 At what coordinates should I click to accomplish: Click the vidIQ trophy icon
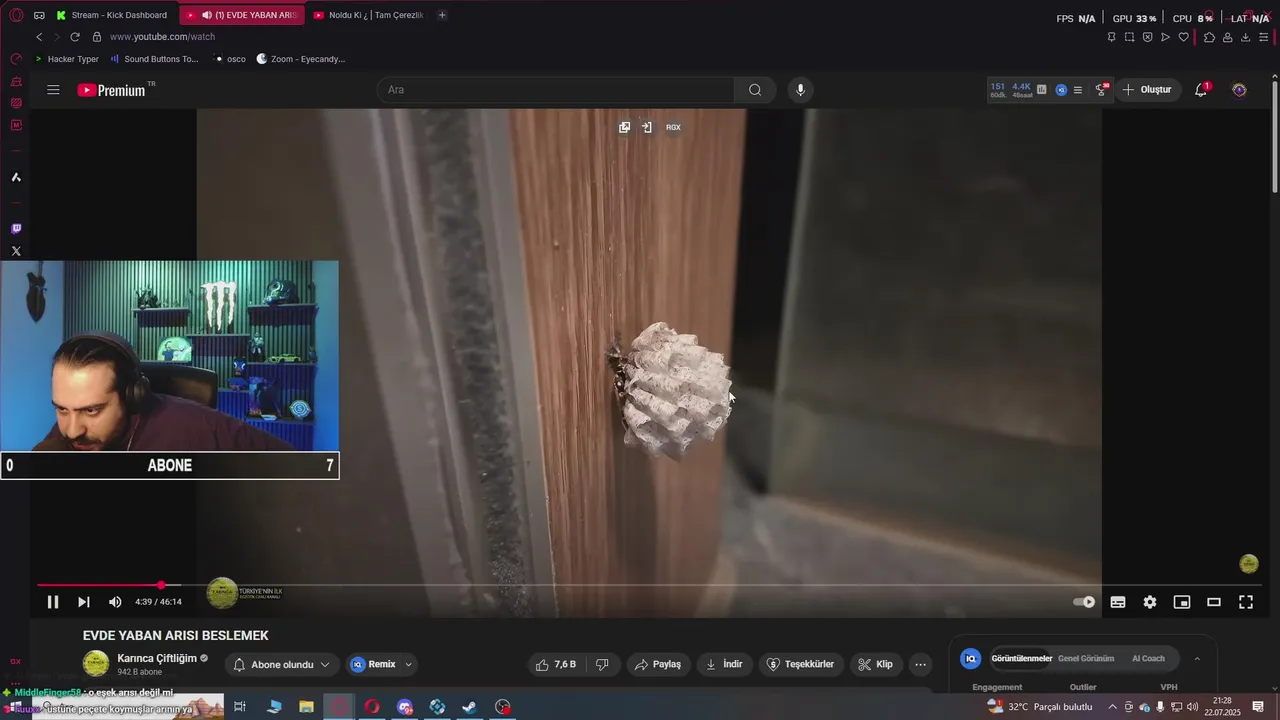(1101, 89)
